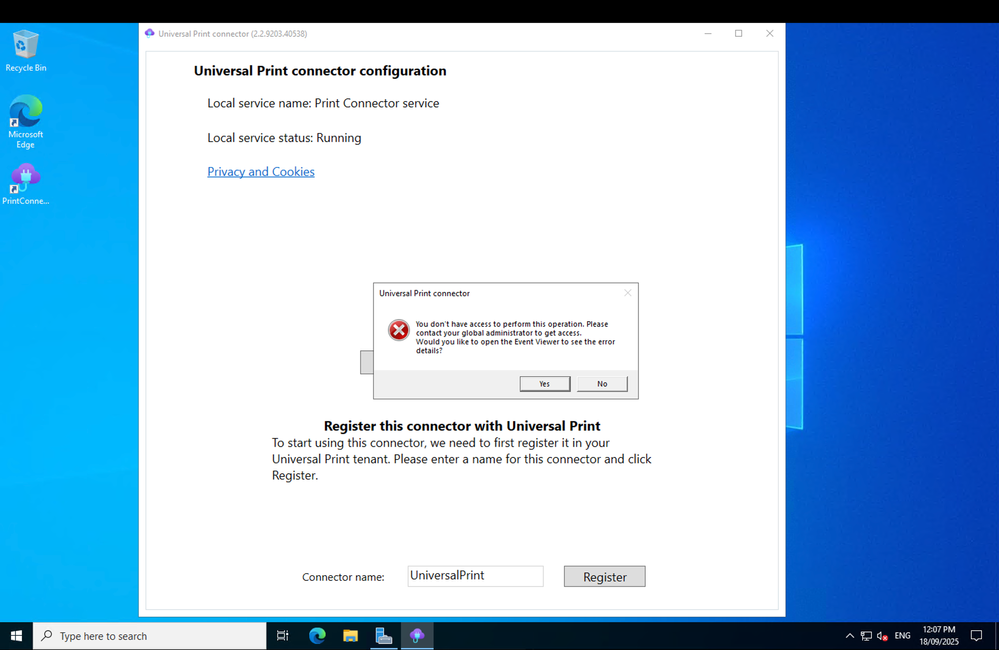
Task: Open network status tray icon
Action: click(x=866, y=636)
